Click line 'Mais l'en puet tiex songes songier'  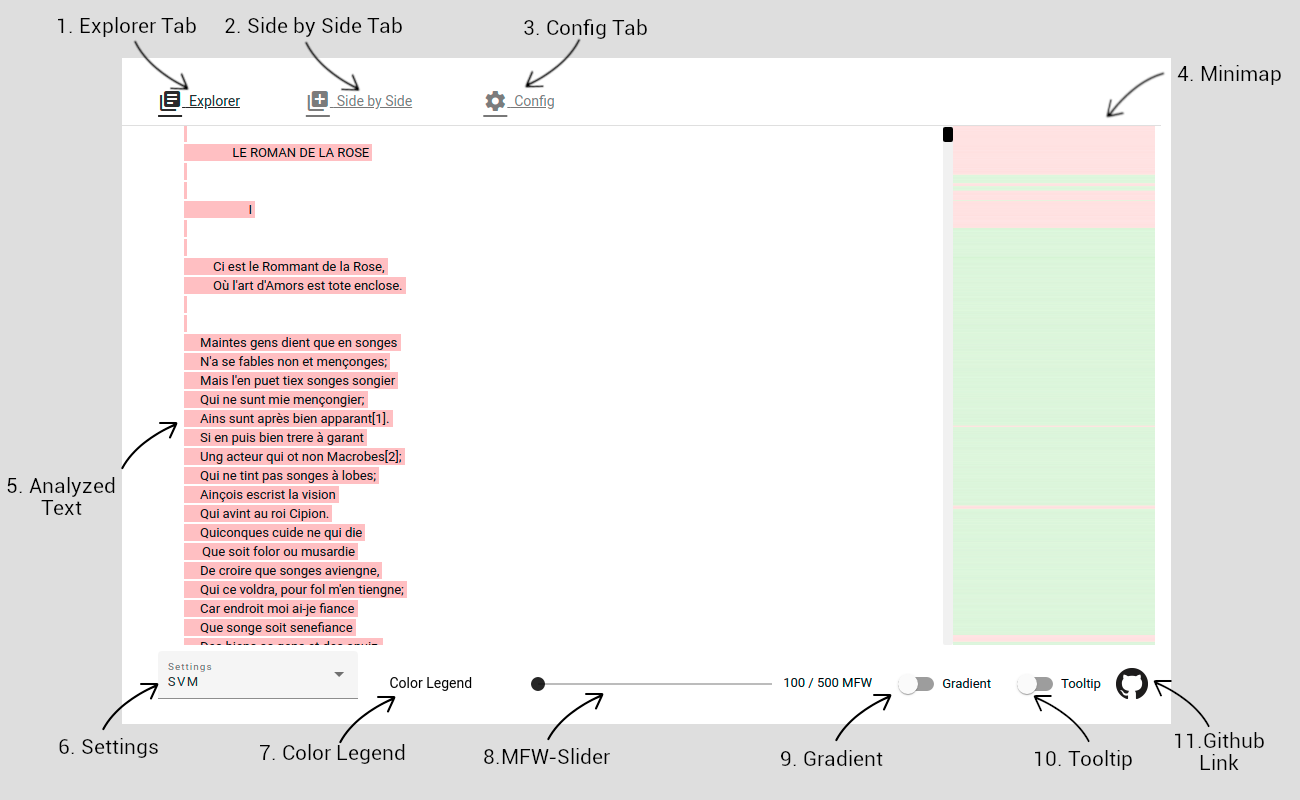click(x=298, y=381)
